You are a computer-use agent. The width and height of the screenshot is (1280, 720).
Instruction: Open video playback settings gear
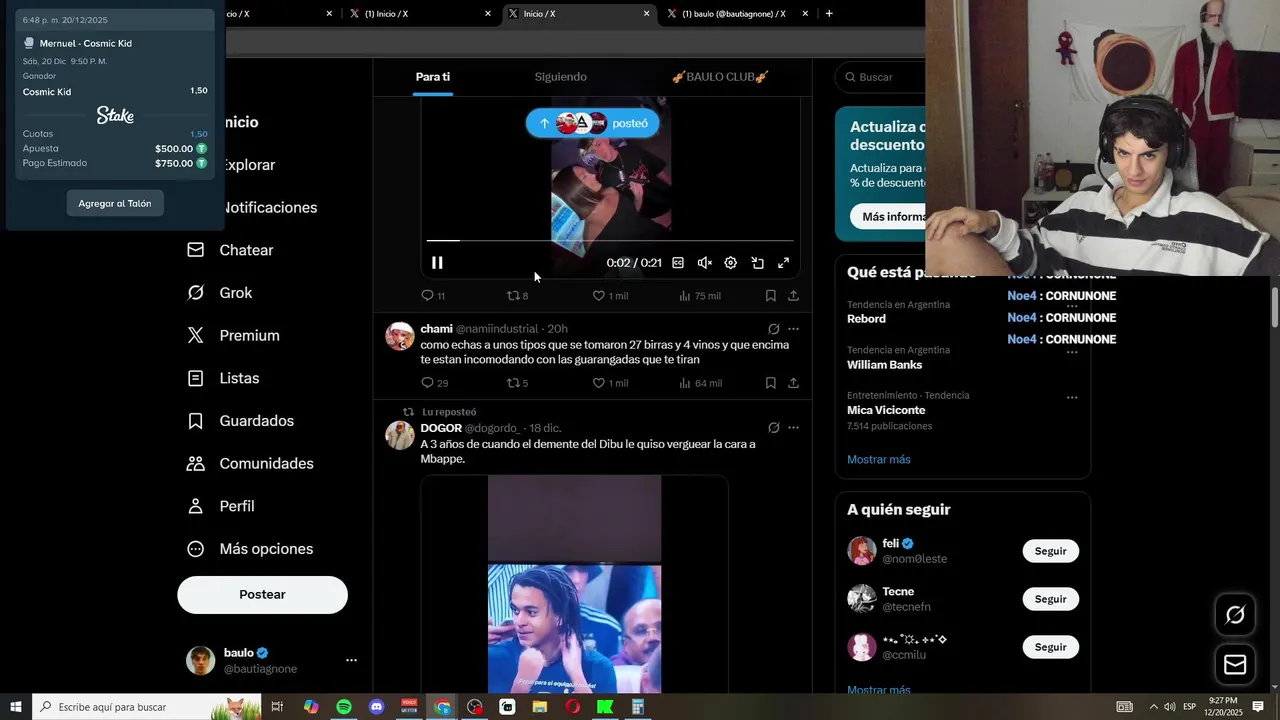731,263
